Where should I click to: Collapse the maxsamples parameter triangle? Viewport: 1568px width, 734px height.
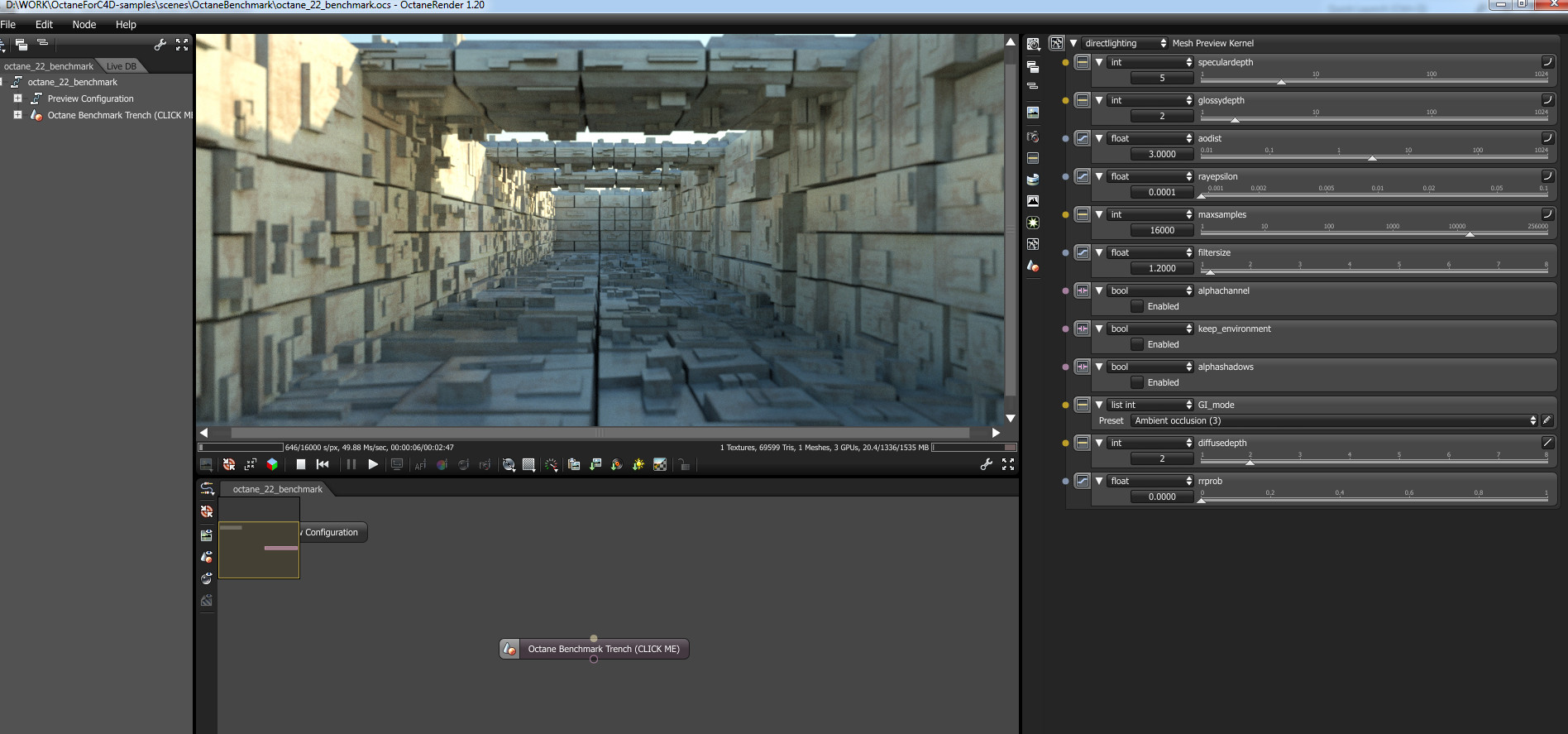(1099, 214)
